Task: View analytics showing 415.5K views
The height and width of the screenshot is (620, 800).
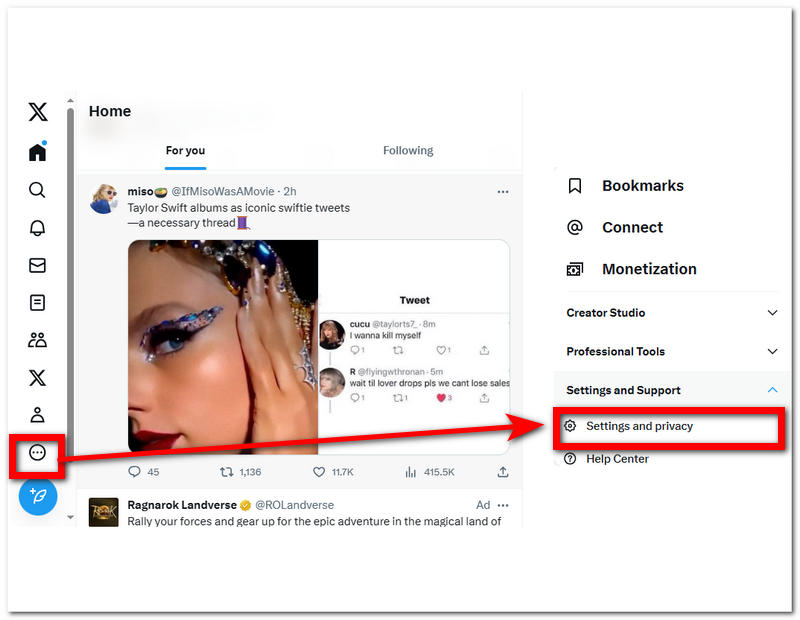Action: pos(429,472)
